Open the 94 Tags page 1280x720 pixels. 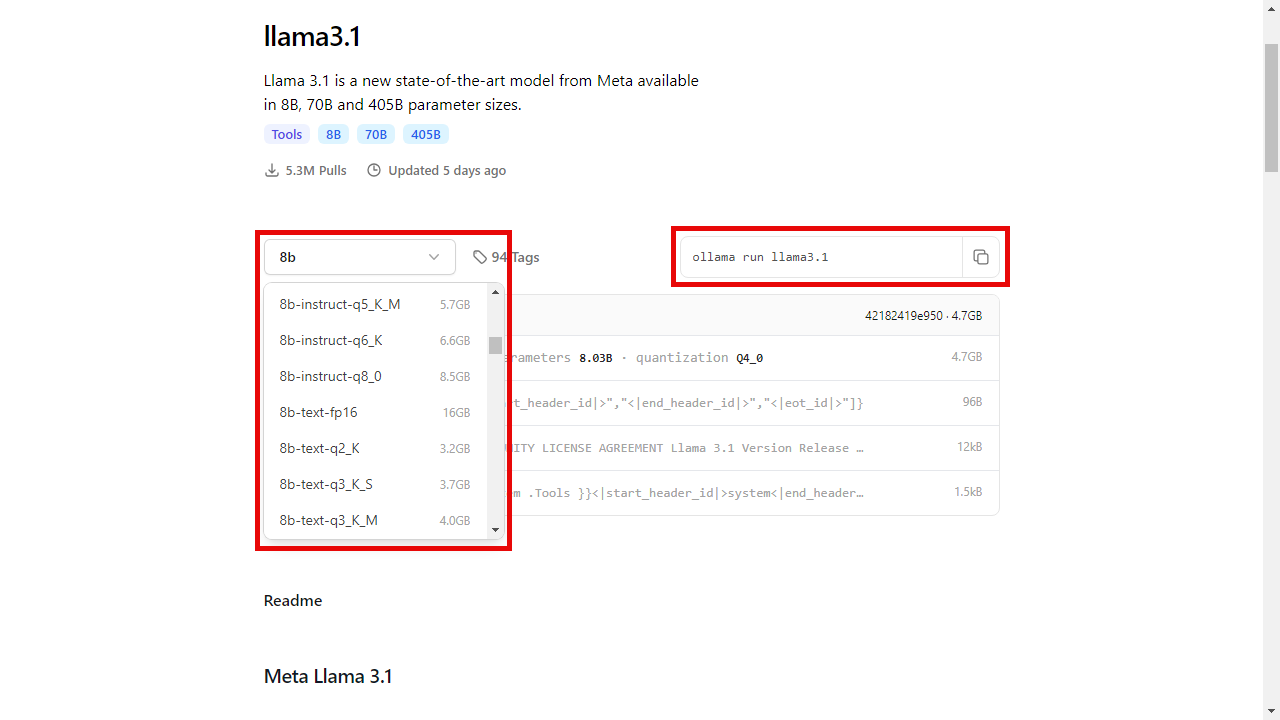coord(513,257)
